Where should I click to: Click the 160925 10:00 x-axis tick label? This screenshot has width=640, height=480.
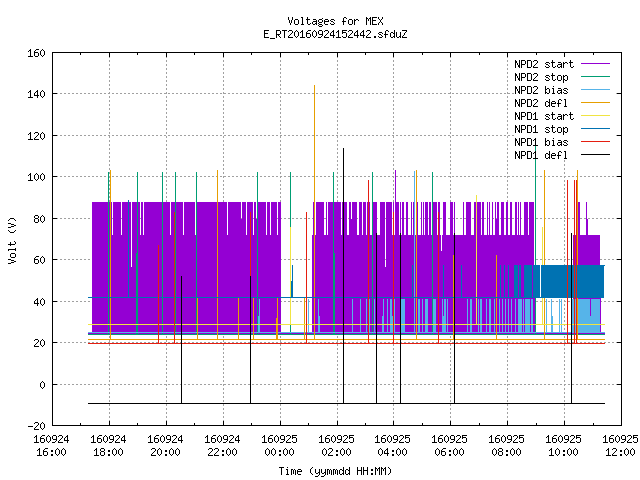[563, 446]
